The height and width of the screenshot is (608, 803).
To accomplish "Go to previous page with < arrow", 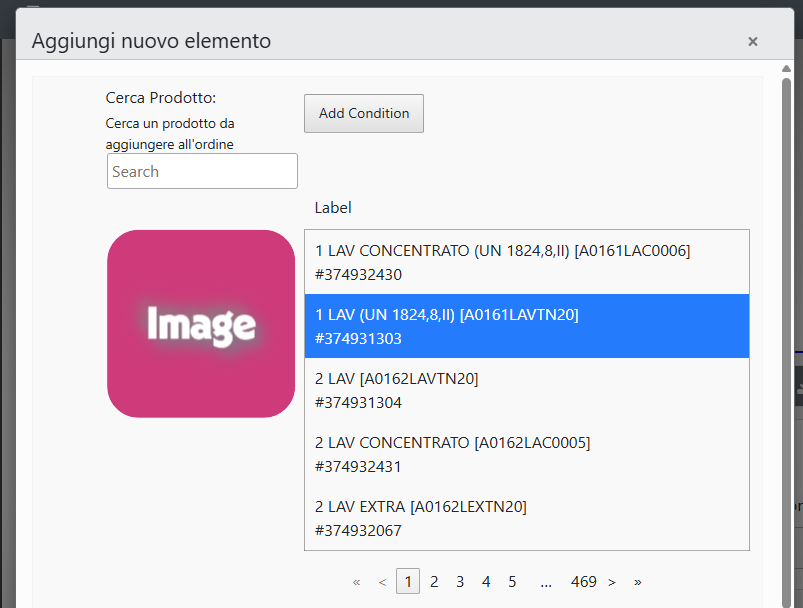I will tap(382, 582).
